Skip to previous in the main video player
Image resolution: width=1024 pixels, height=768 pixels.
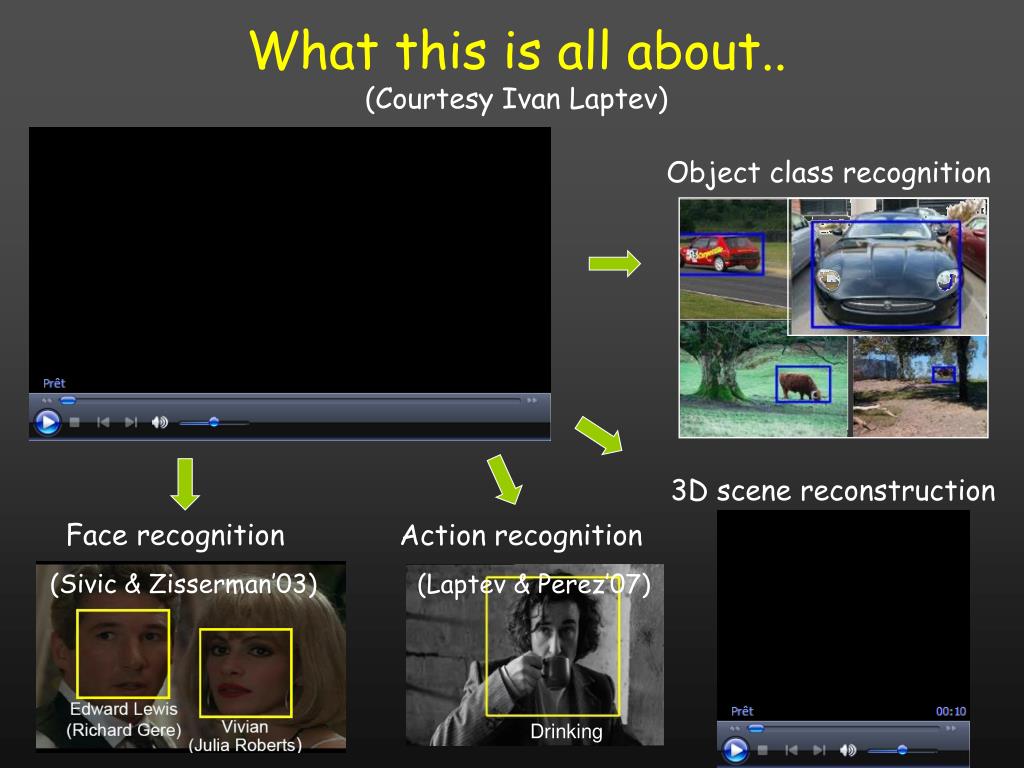pyautogui.click(x=103, y=423)
